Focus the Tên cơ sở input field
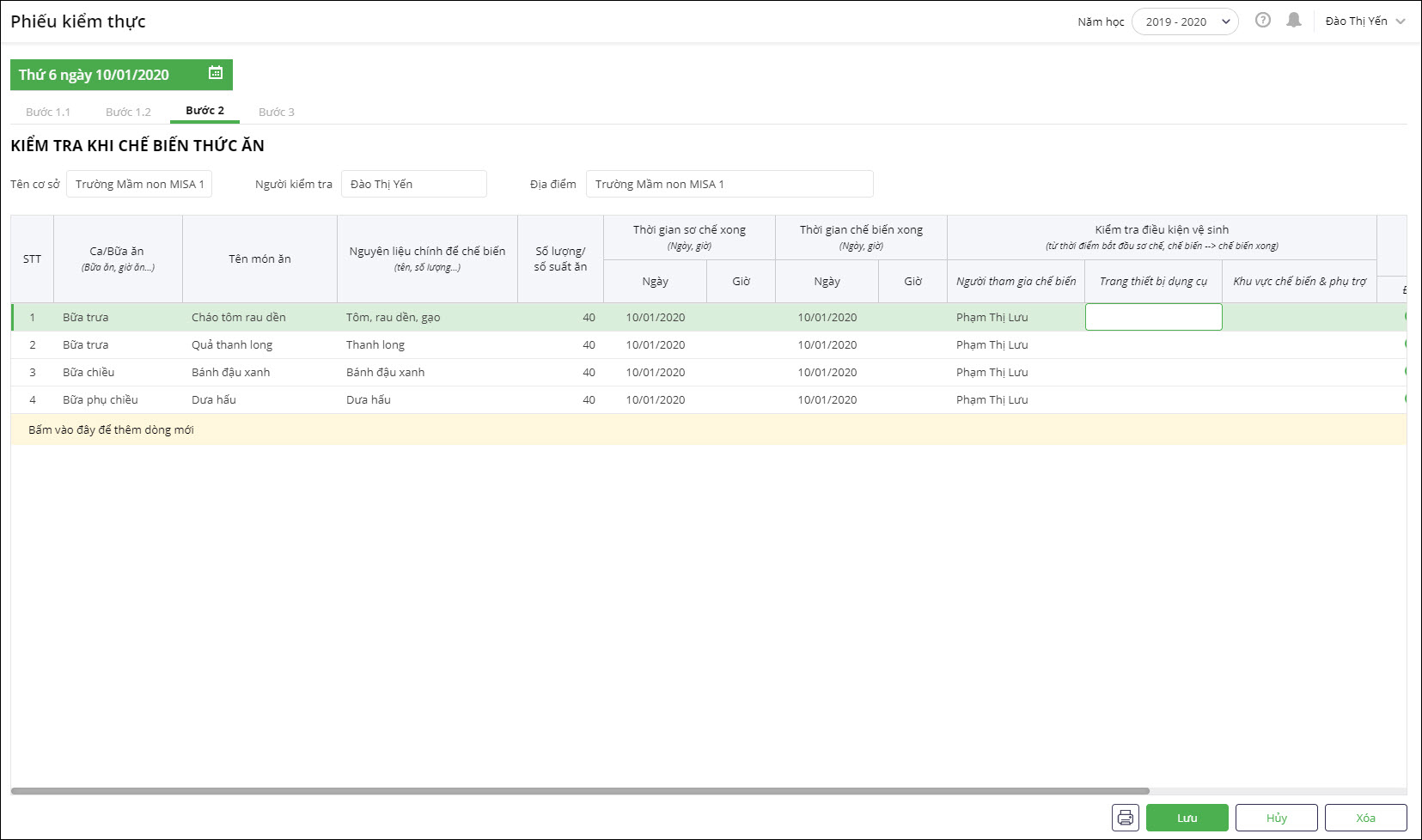The height and width of the screenshot is (840, 1422). pos(139,184)
